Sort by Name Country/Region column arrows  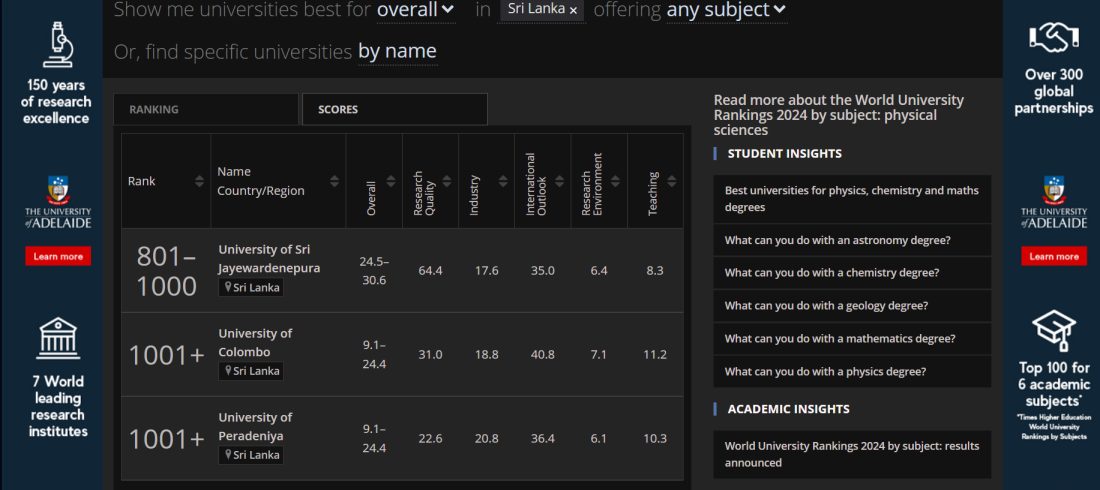(x=334, y=181)
